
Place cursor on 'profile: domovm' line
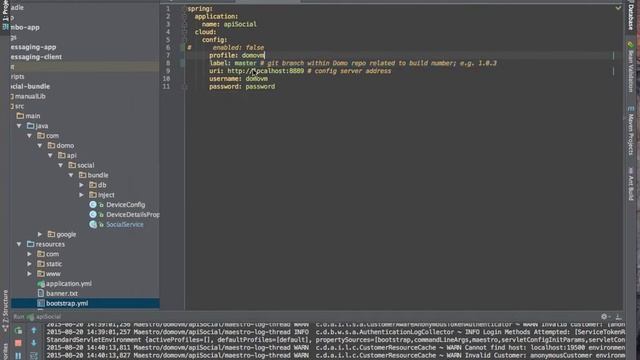pos(237,55)
